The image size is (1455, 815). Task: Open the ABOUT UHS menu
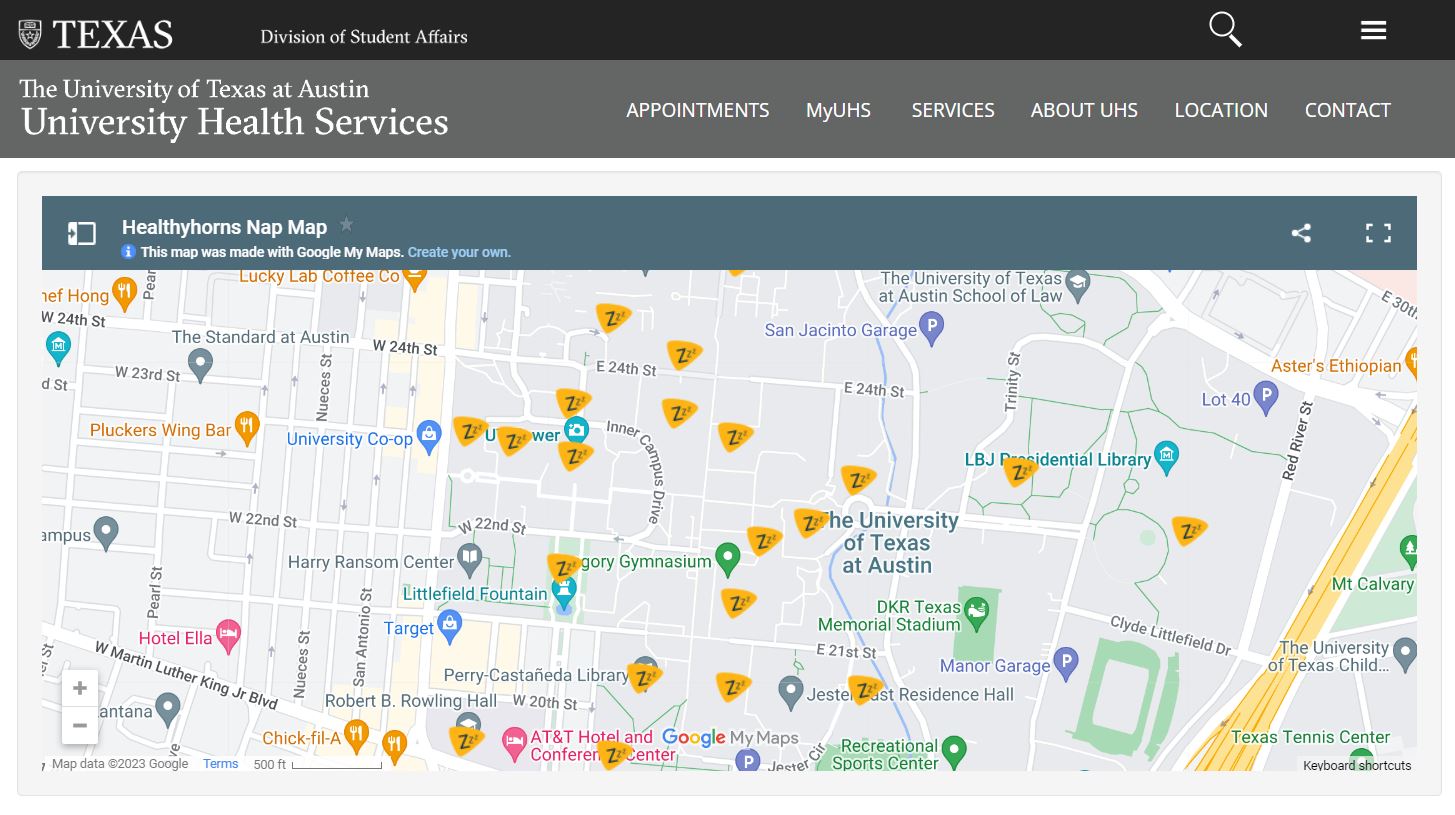(x=1084, y=110)
